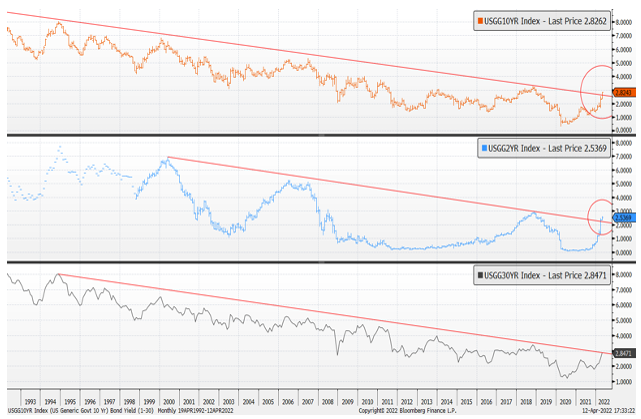641x419 pixels.
Task: Select the USGG30YR Index legend label
Action: (x=547, y=277)
